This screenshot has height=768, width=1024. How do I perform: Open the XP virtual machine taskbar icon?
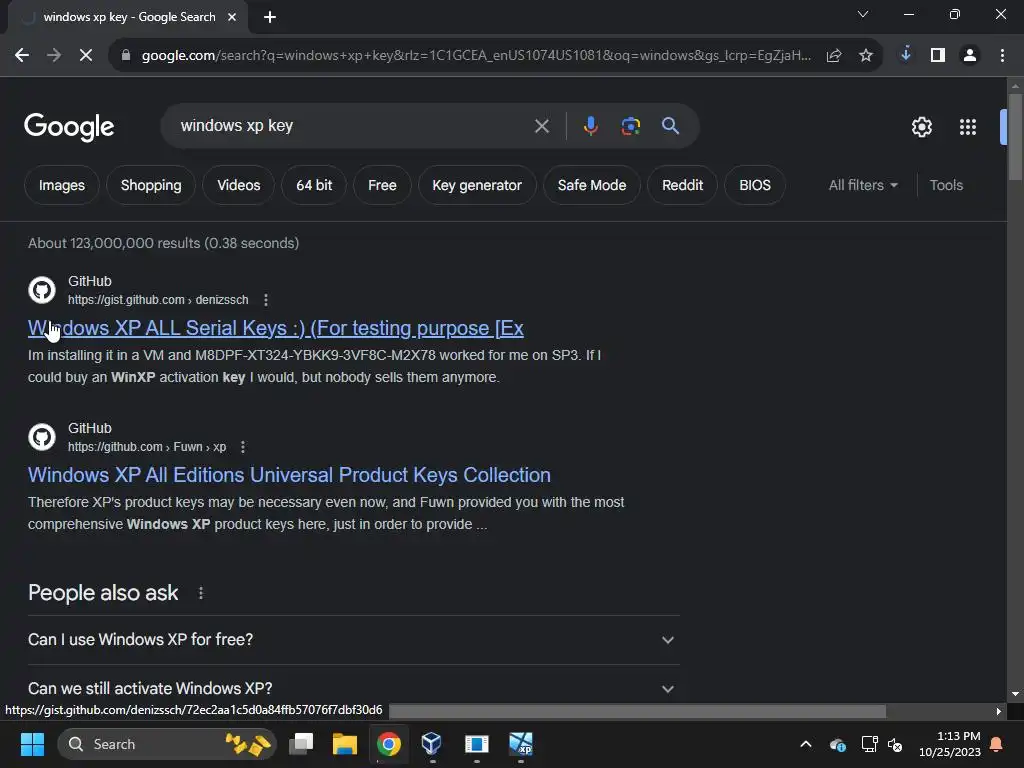pos(520,744)
